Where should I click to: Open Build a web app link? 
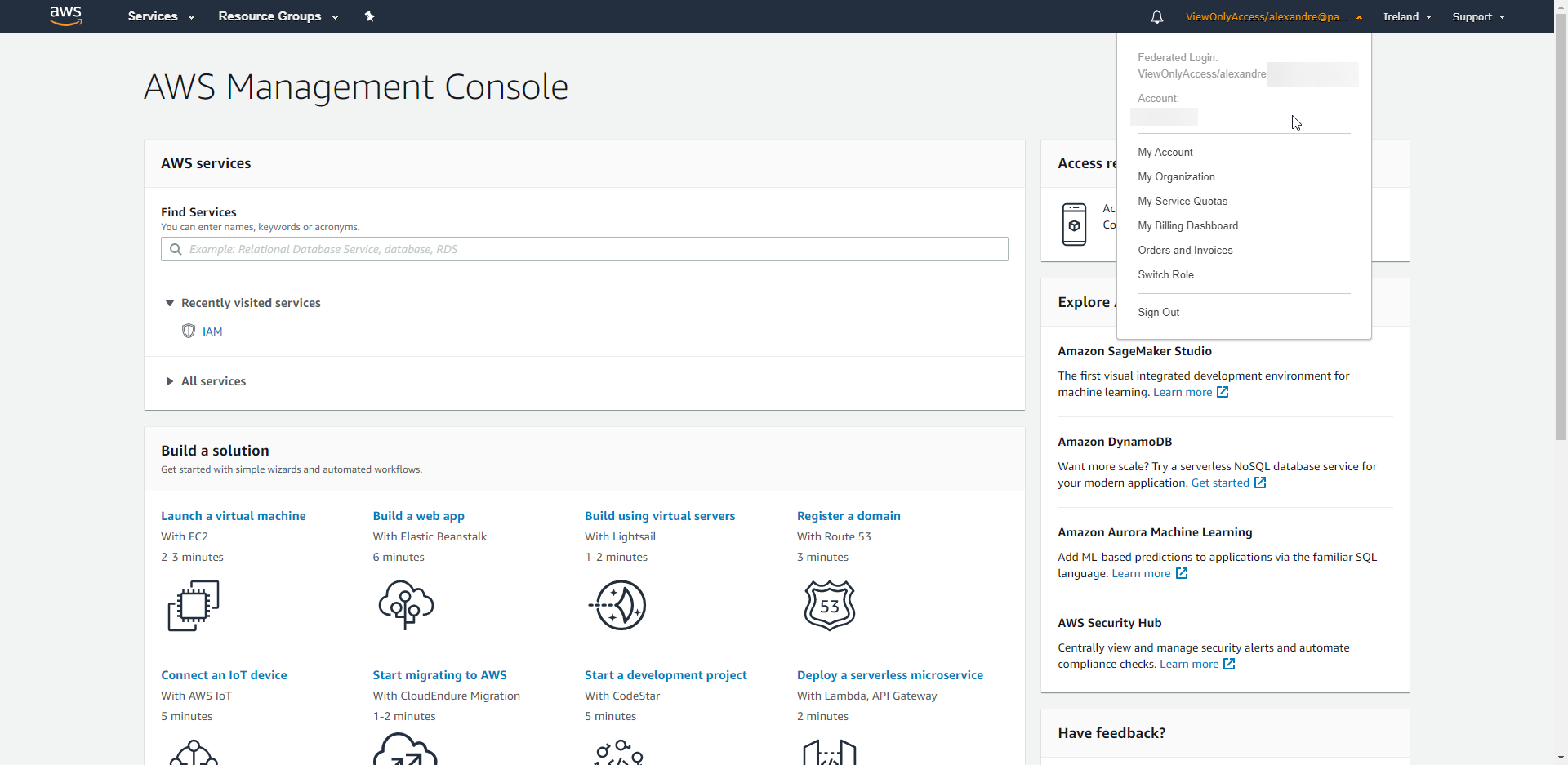pyautogui.click(x=419, y=516)
